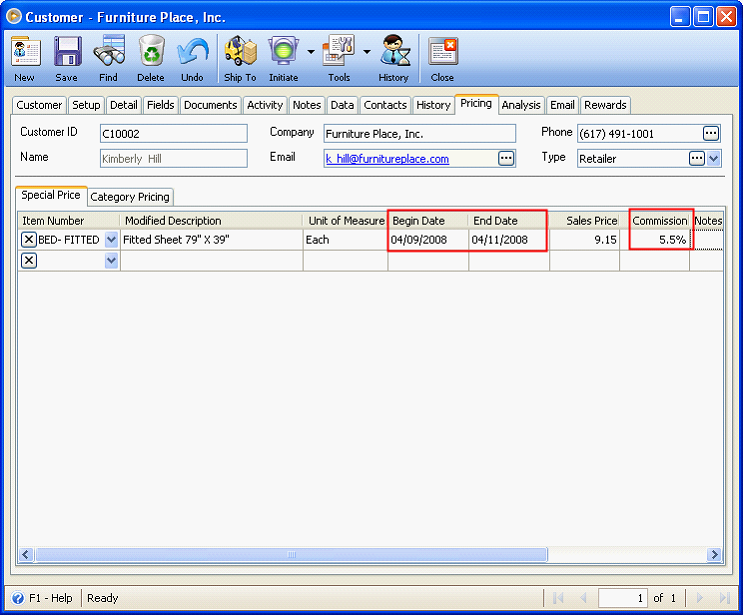Go to the previous record arrow
This screenshot has width=744, height=616.
point(583,598)
